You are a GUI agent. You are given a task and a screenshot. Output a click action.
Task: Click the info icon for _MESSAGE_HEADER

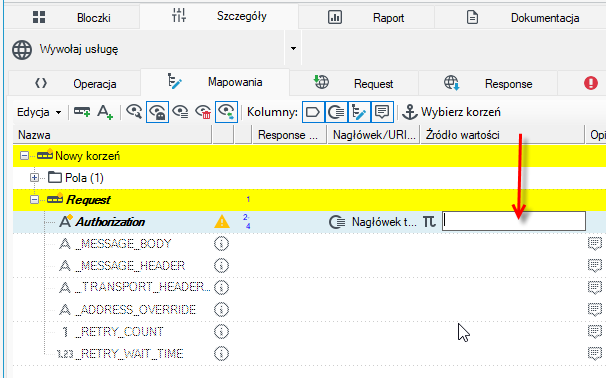pyautogui.click(x=221, y=266)
